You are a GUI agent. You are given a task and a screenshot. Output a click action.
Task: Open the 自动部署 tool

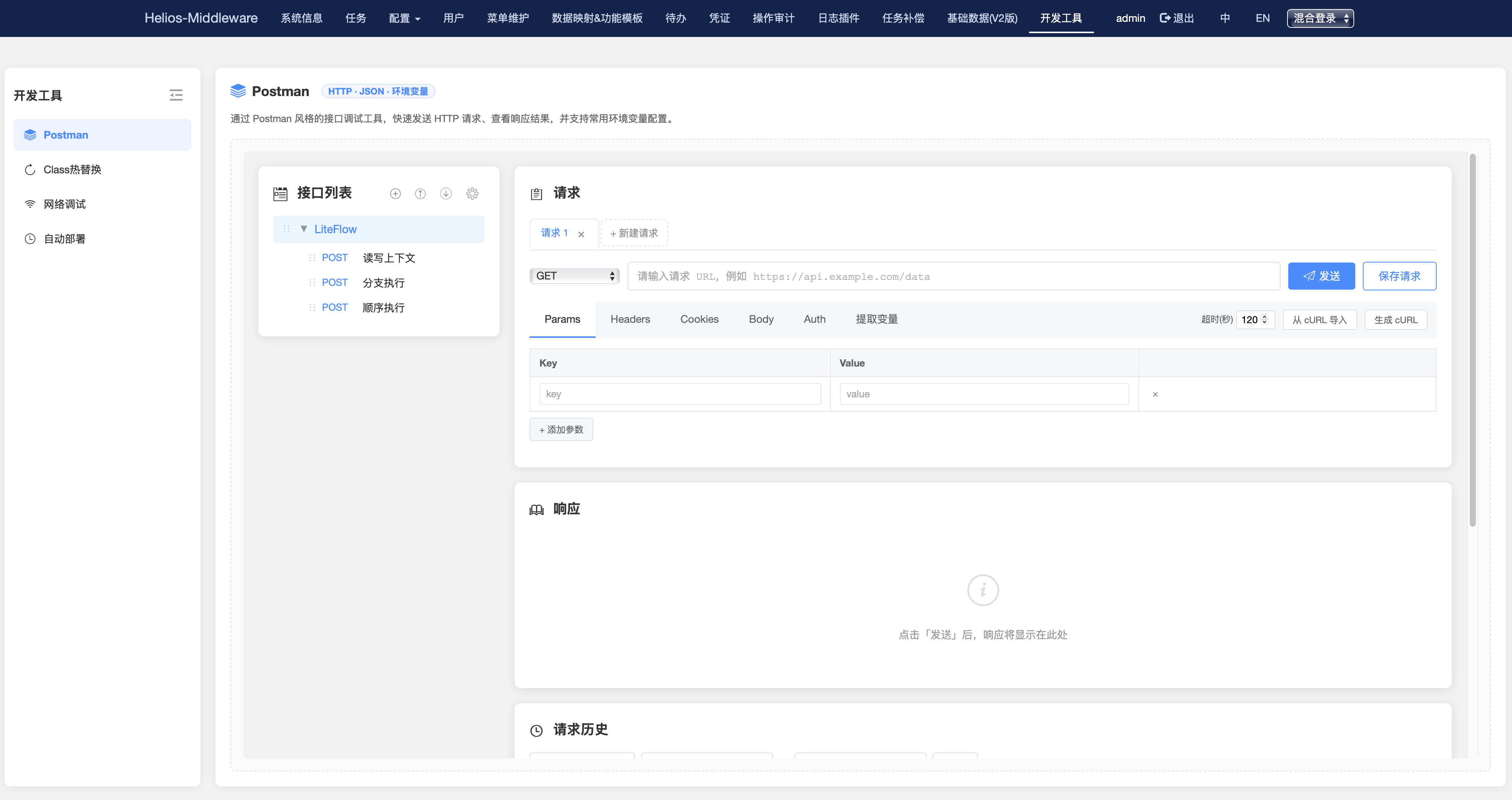(65, 238)
